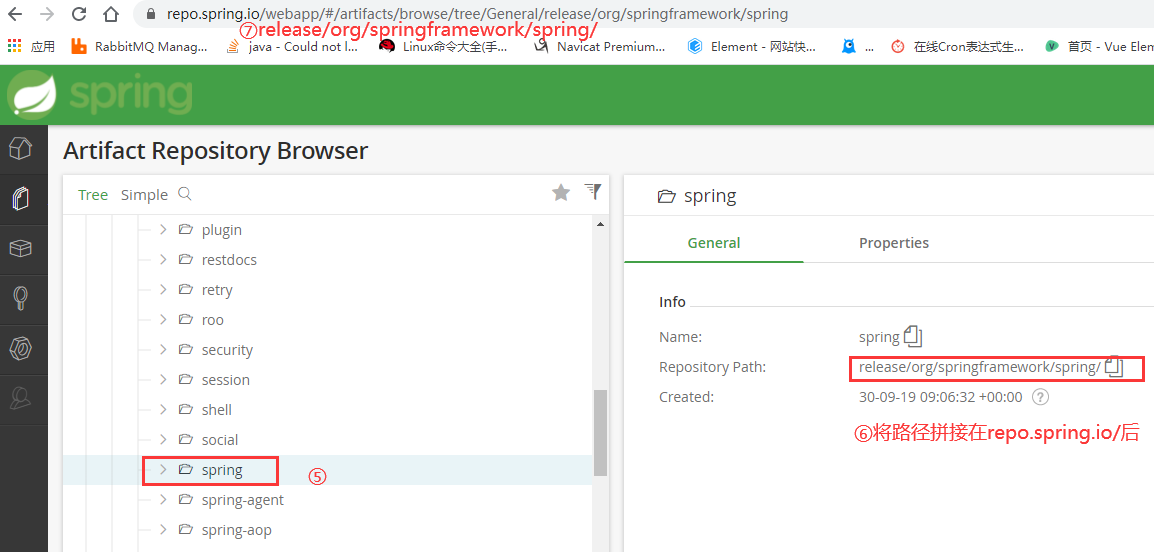Click the repository path text value
This screenshot has width=1154, height=552.
pos(980,367)
